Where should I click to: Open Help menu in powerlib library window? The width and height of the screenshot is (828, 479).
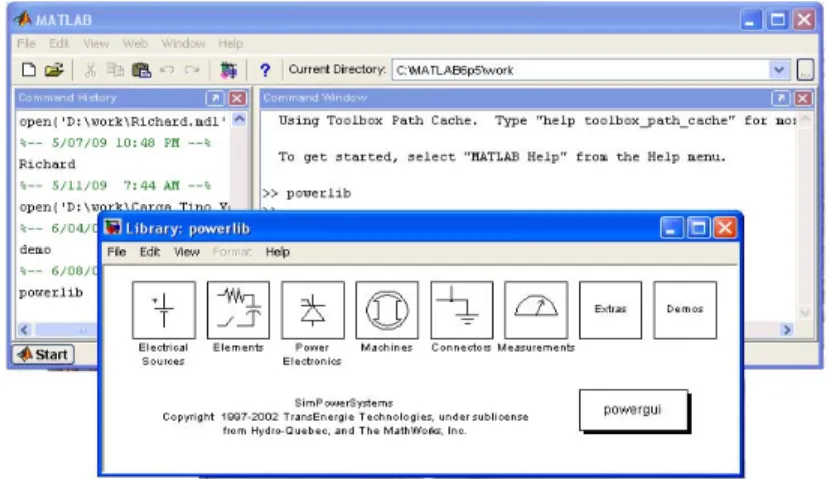click(277, 252)
